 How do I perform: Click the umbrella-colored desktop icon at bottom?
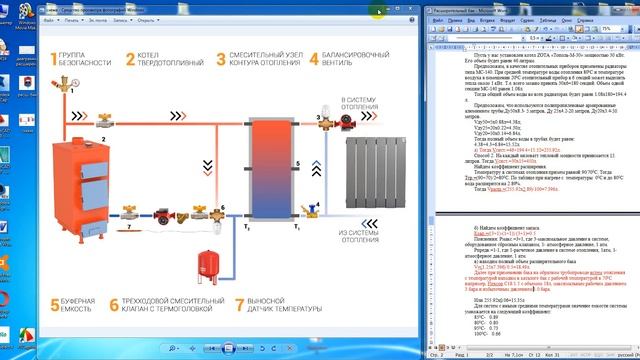point(27,338)
